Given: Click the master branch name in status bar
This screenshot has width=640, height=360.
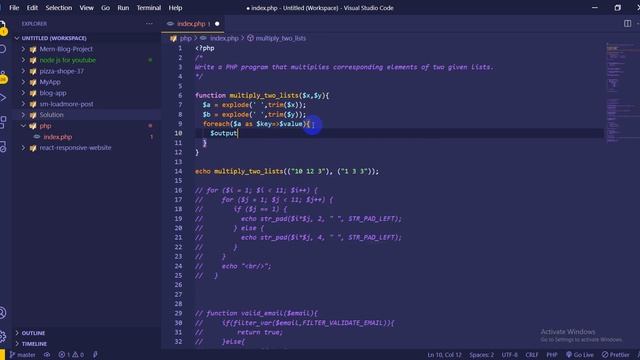Looking at the screenshot, I should [x=27, y=355].
